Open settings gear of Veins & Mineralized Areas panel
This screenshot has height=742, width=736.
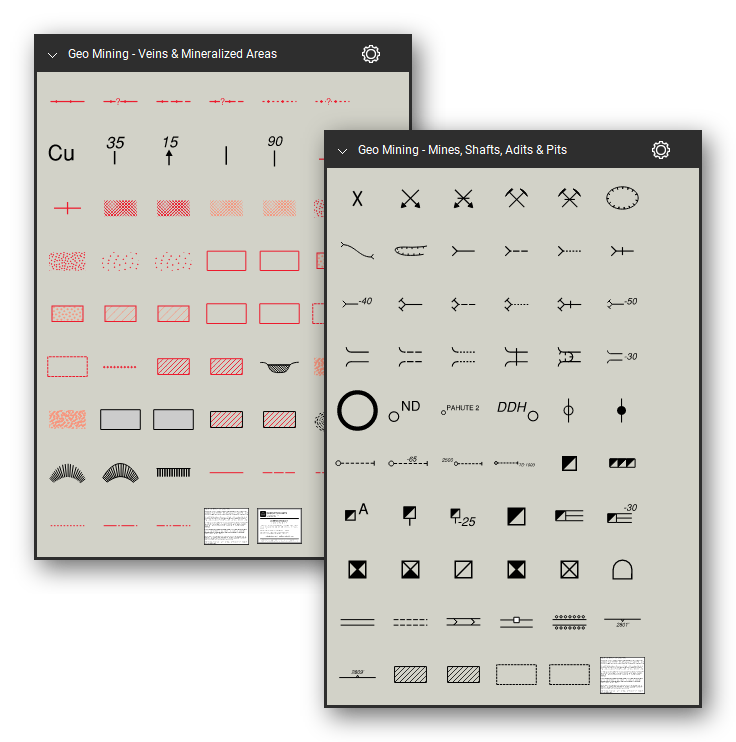click(371, 54)
